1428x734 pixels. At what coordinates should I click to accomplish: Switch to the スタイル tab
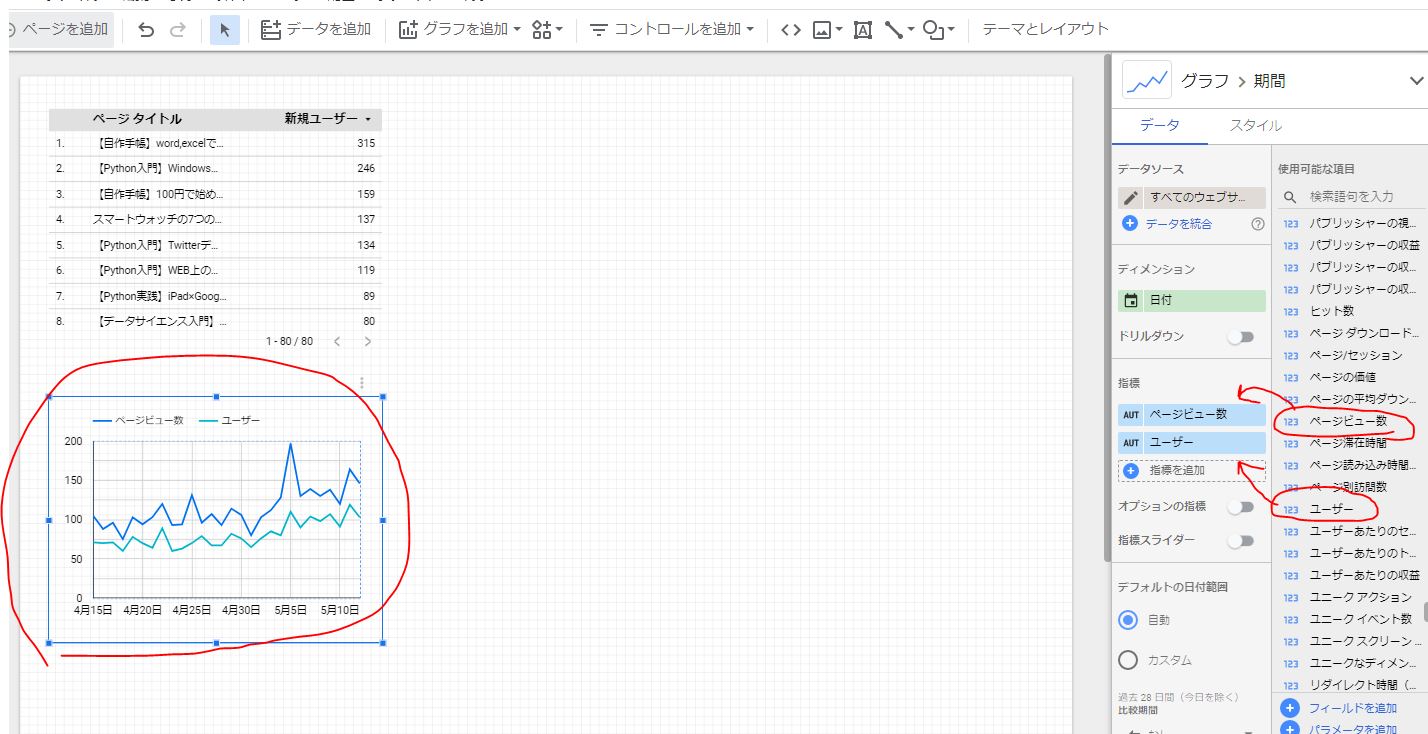pyautogui.click(x=1255, y=126)
